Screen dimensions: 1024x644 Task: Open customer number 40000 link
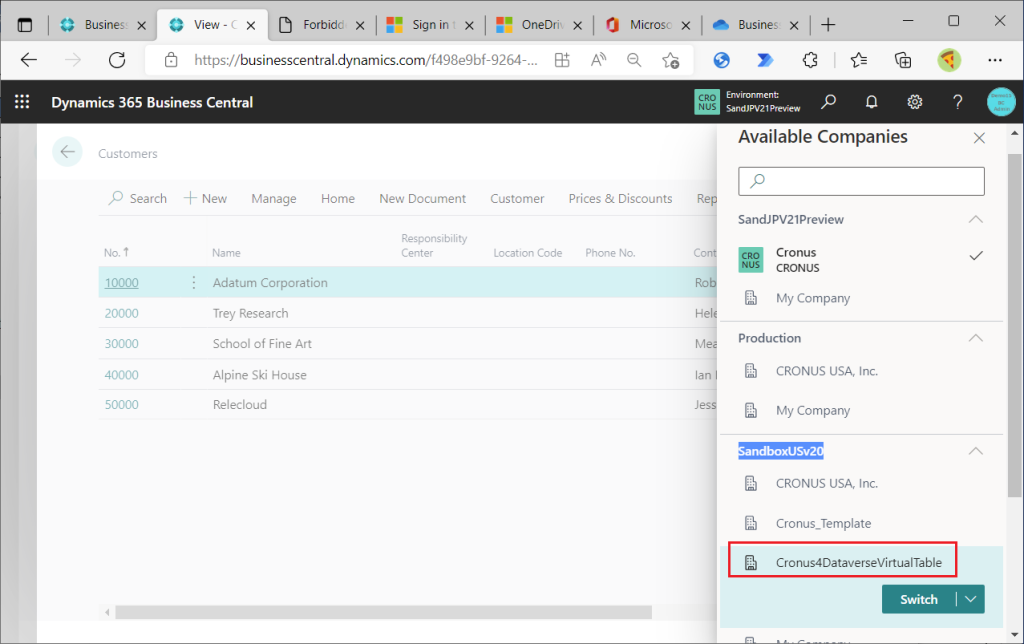121,375
